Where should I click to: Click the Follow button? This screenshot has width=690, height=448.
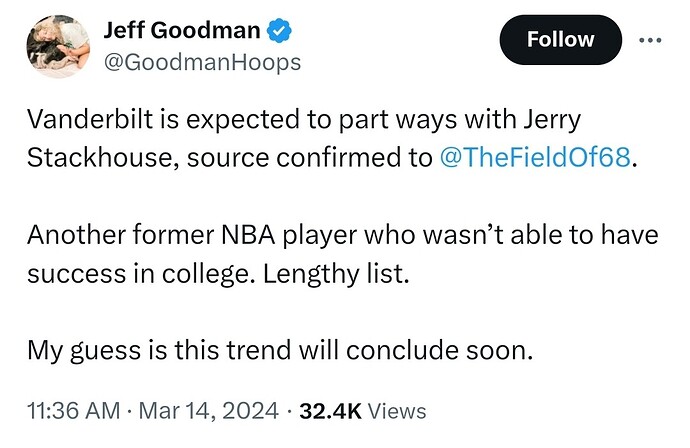pyautogui.click(x=559, y=40)
